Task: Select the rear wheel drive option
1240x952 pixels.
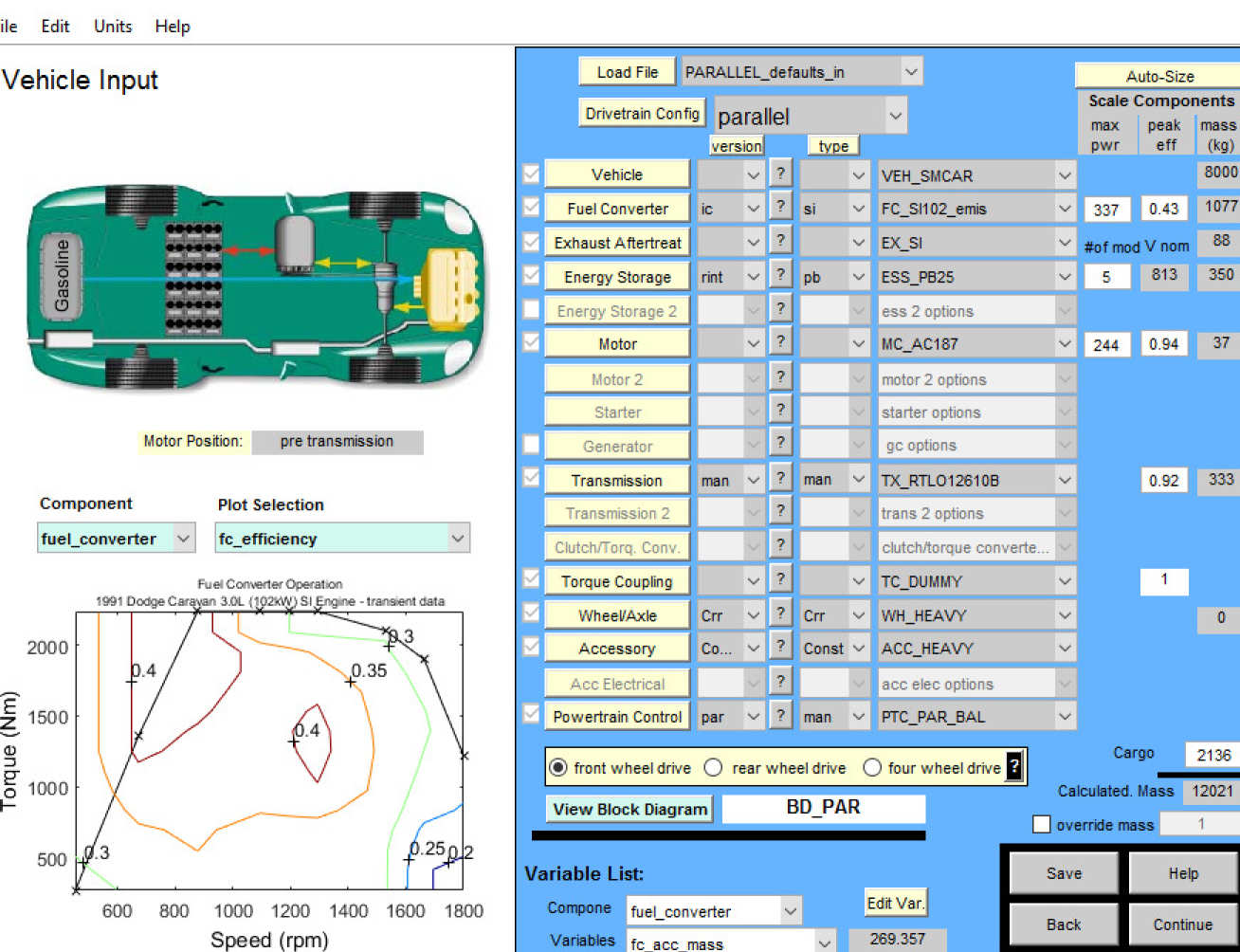Action: coord(714,768)
